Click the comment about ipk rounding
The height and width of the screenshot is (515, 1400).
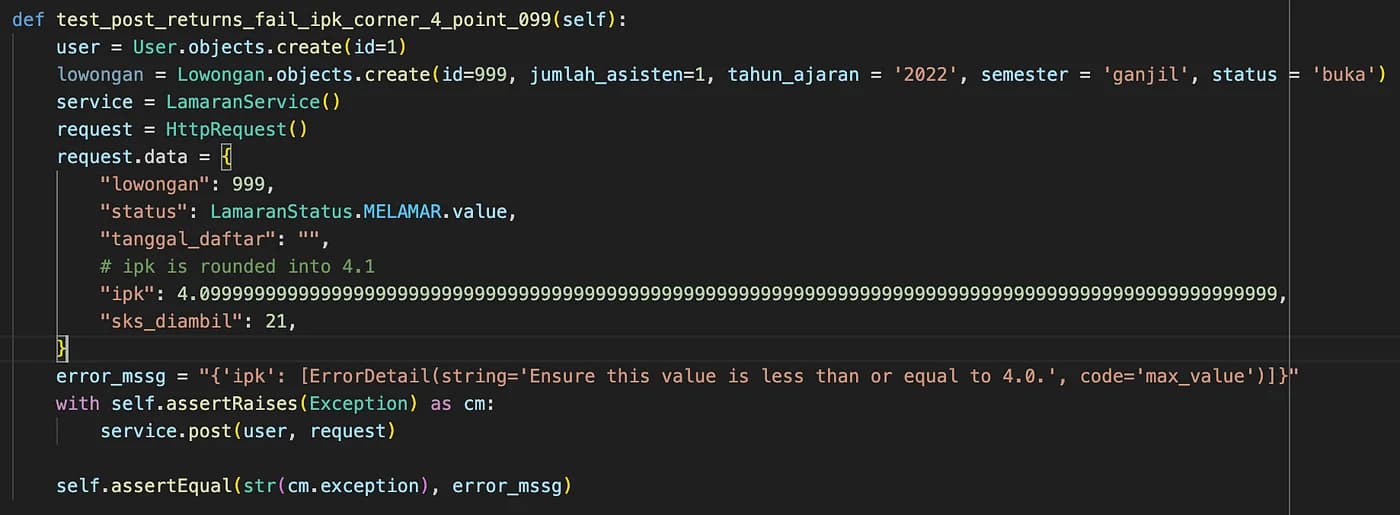(237, 266)
